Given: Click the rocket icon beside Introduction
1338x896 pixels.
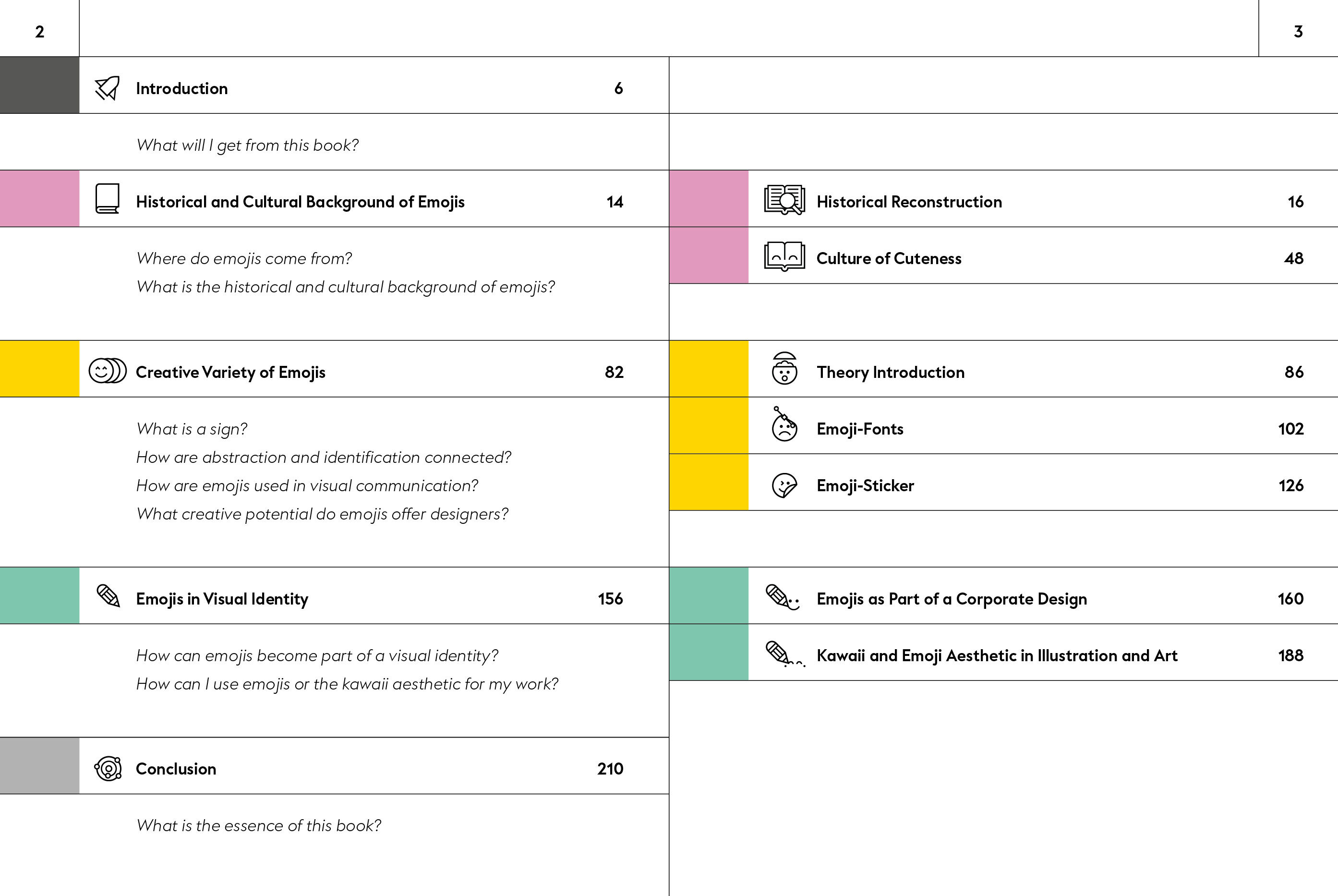Looking at the screenshot, I should tap(108, 88).
